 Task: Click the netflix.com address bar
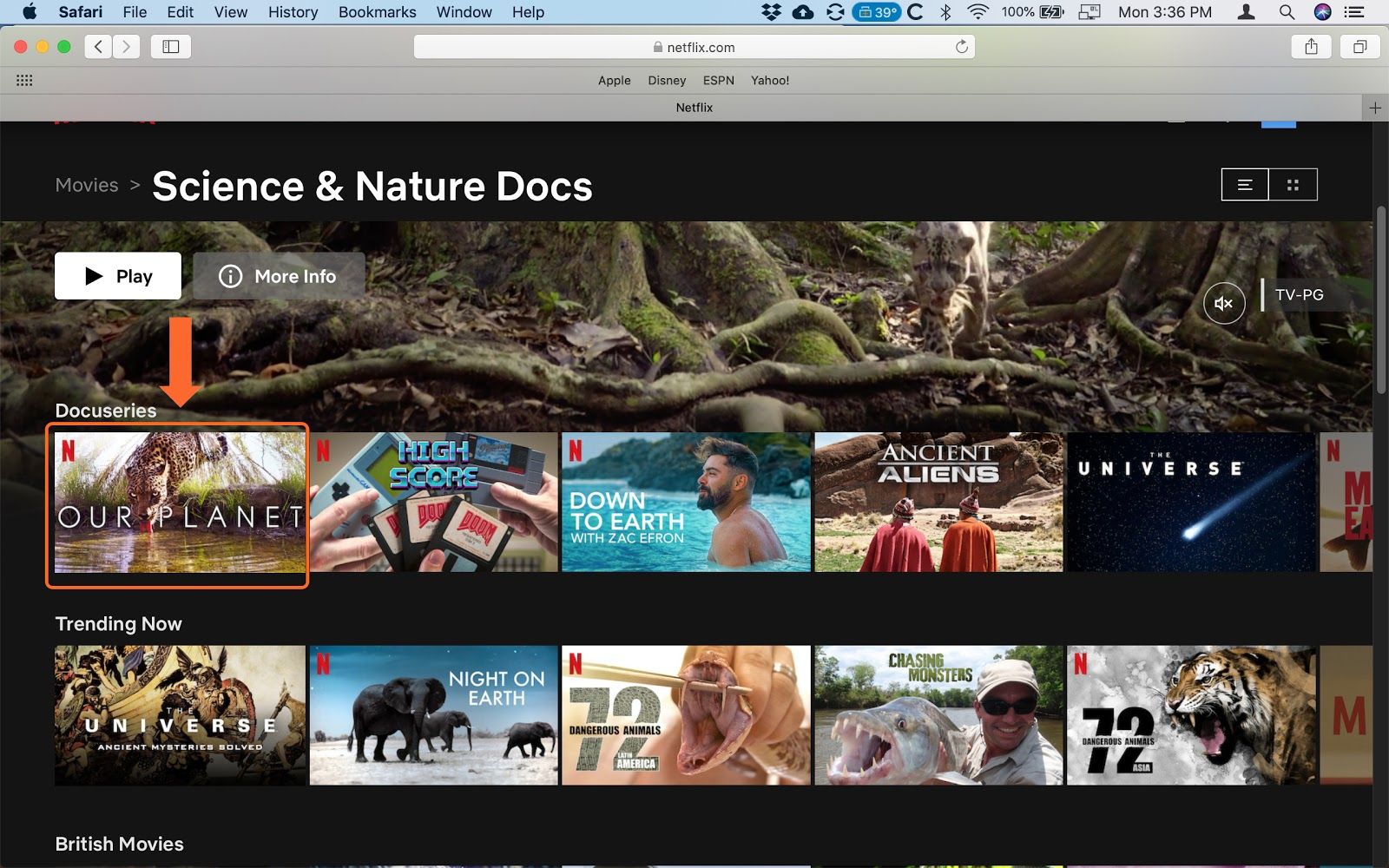(x=694, y=47)
